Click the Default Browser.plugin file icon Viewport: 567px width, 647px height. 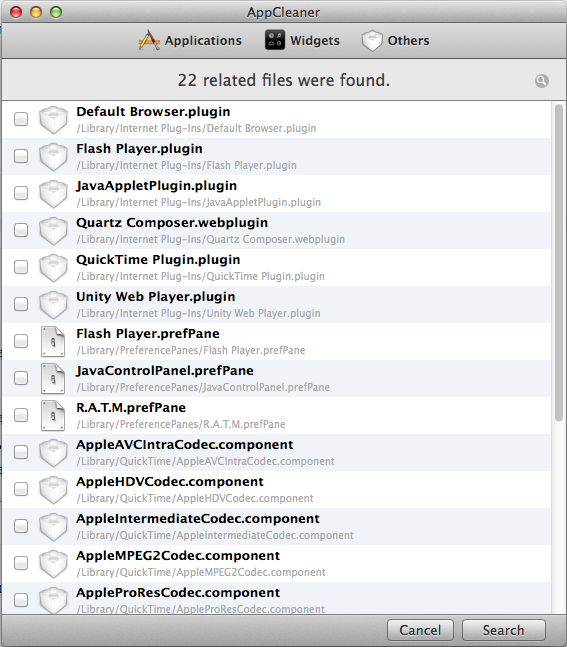coord(53,120)
